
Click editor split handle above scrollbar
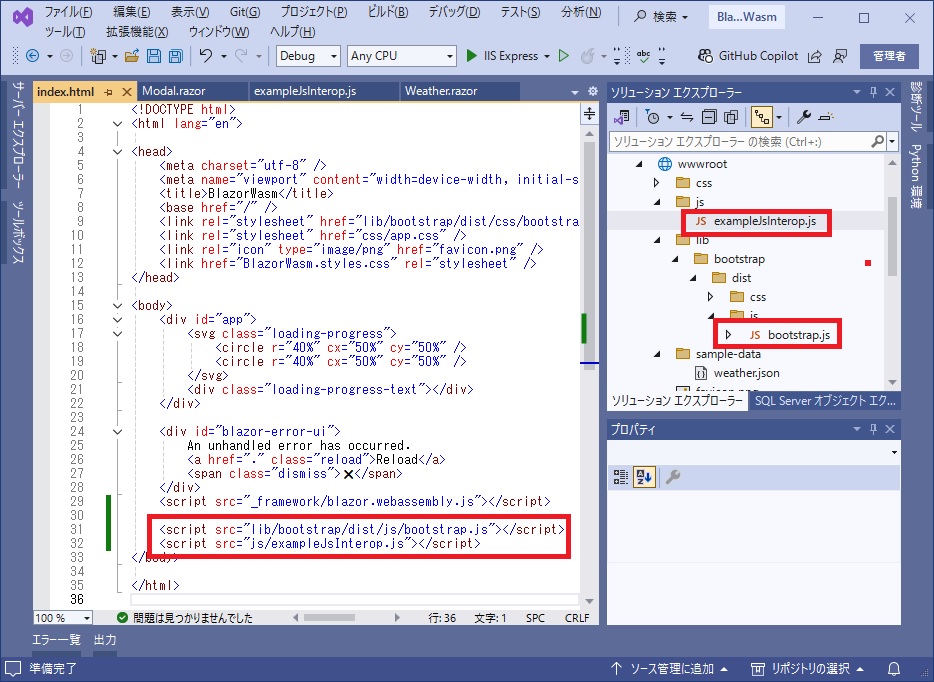click(589, 114)
